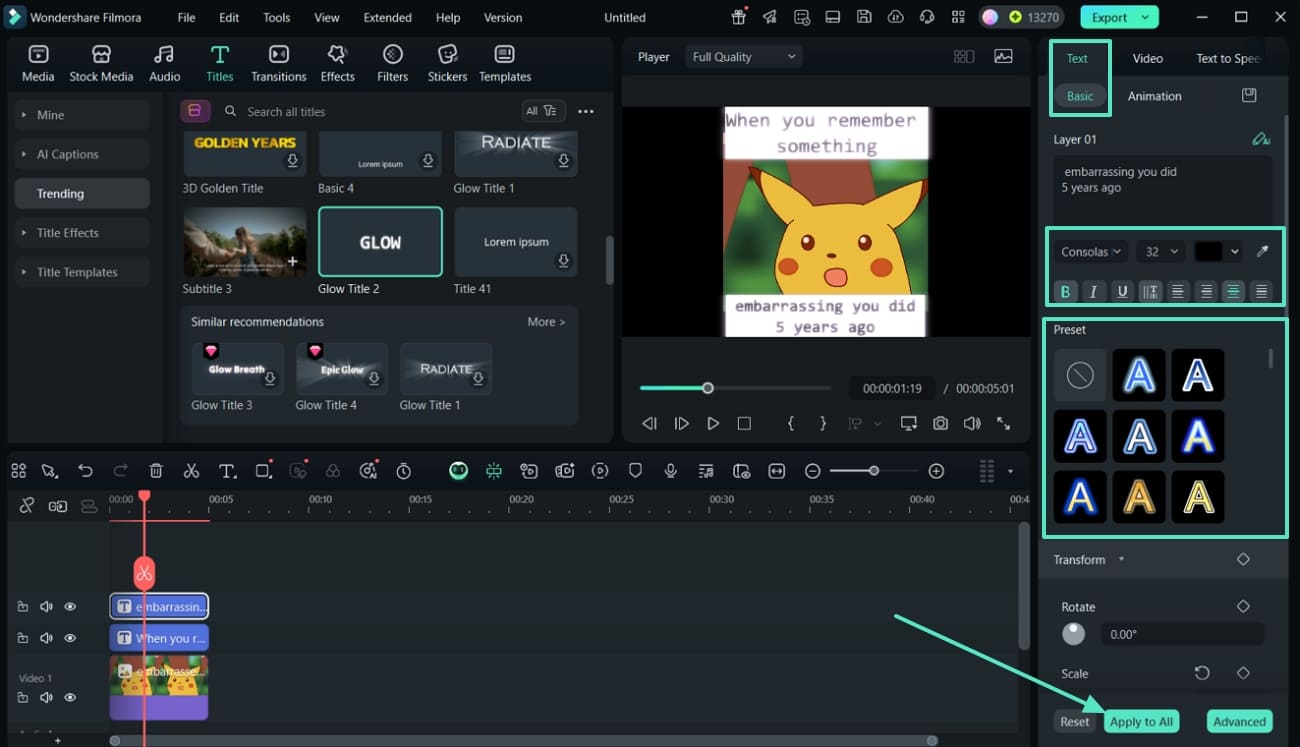
Task: Undo the last action in timeline toolbar
Action: [x=85, y=471]
